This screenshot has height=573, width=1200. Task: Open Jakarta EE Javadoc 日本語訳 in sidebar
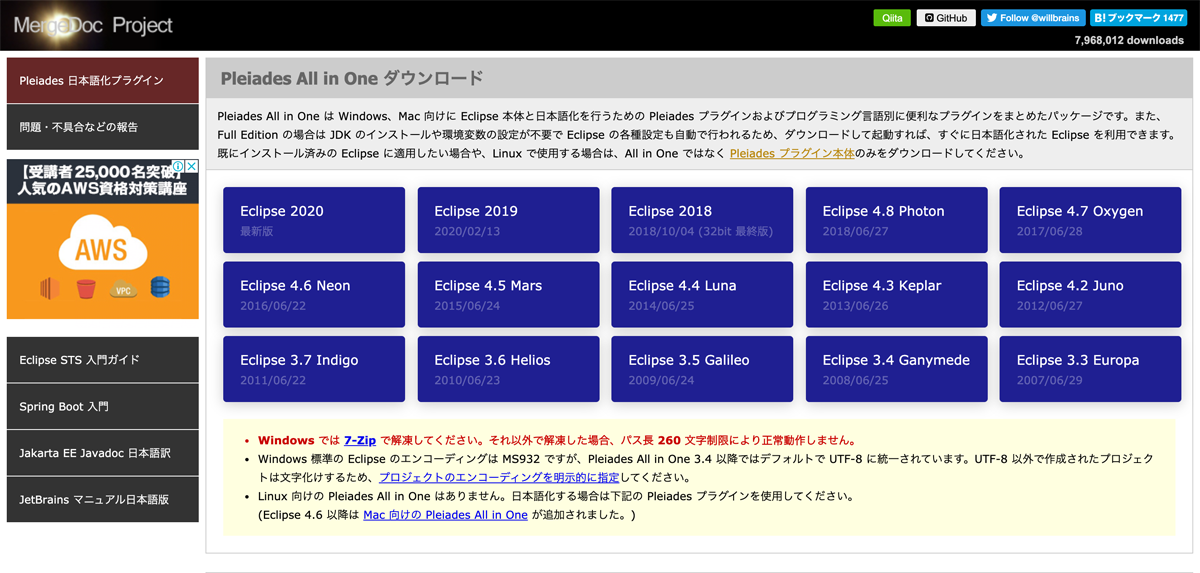103,453
